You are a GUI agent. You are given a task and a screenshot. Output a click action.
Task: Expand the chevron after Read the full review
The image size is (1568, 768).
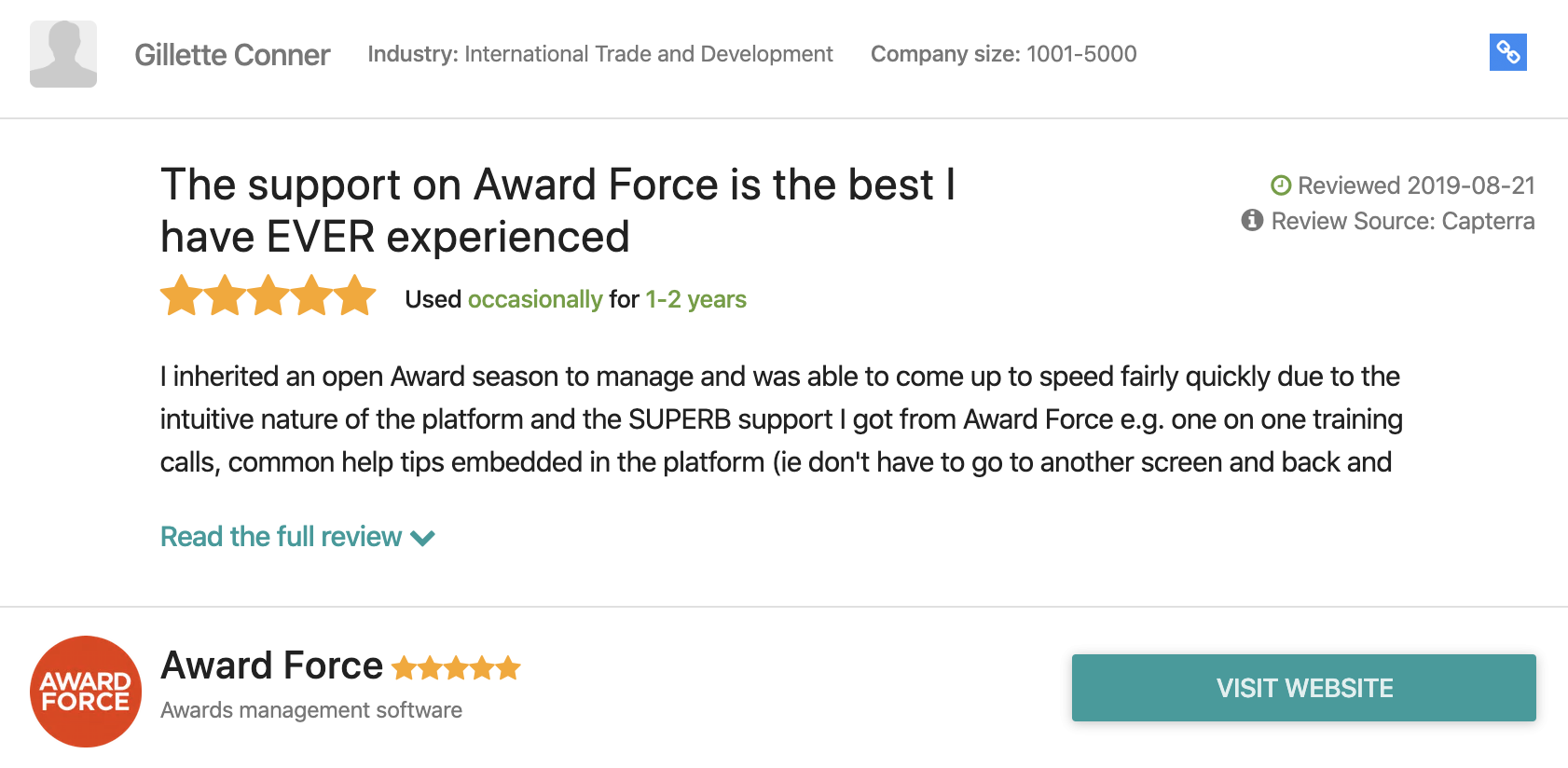click(x=423, y=538)
